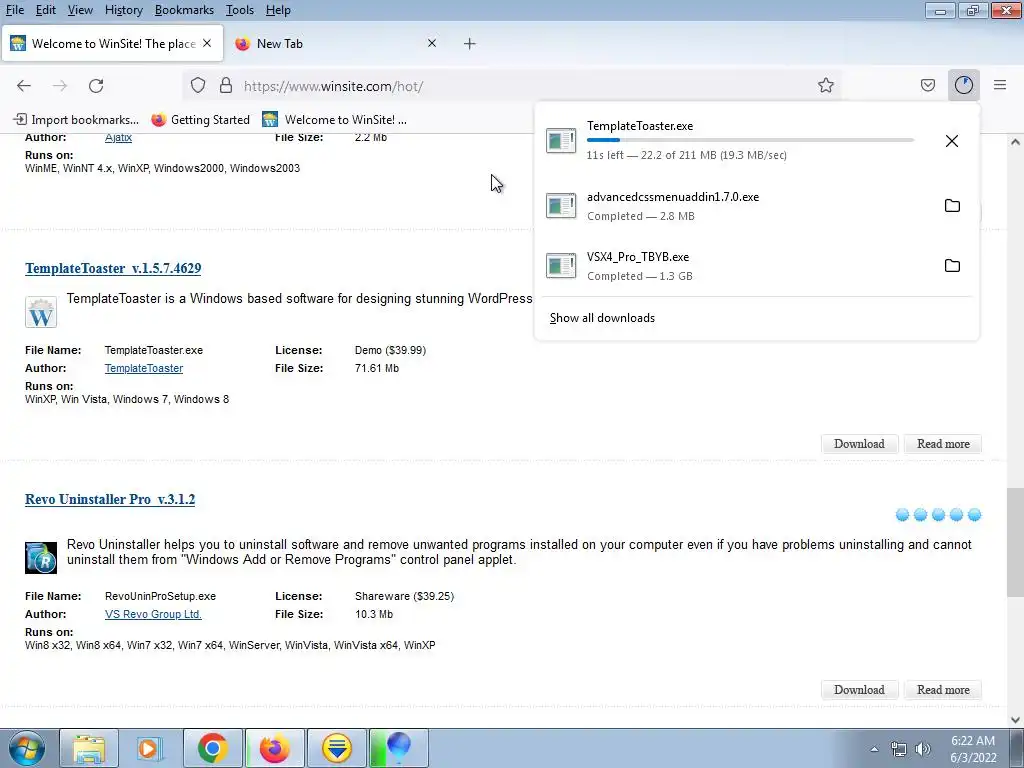Open the Save to Pocket icon
Screen dimensions: 1024x768
pyautogui.click(x=927, y=86)
